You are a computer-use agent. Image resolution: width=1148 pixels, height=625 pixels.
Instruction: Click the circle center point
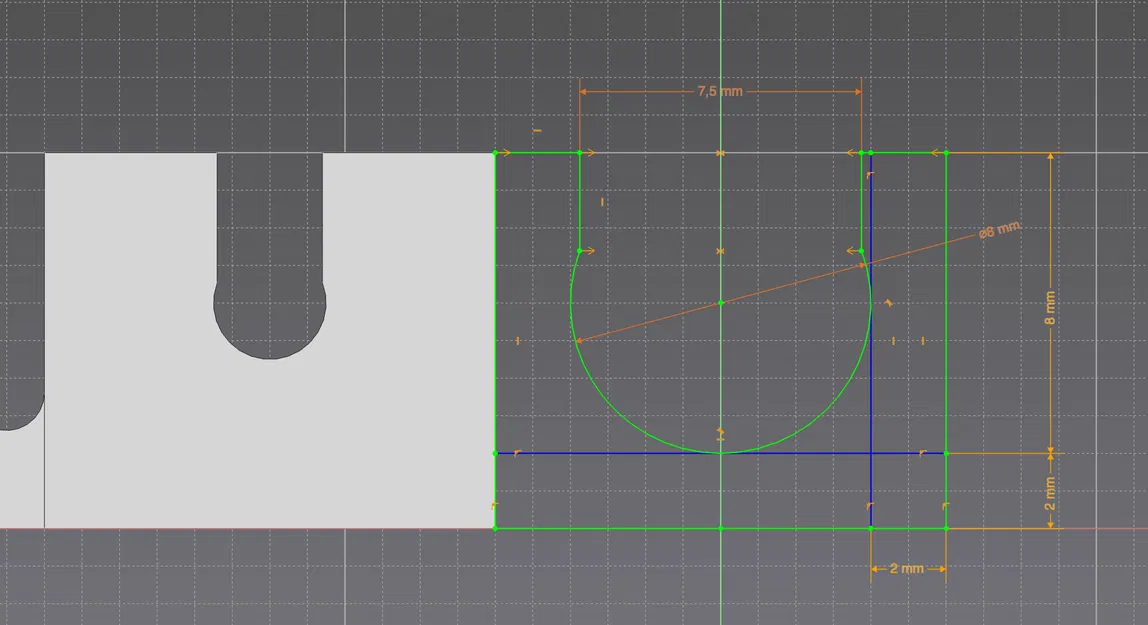click(720, 302)
